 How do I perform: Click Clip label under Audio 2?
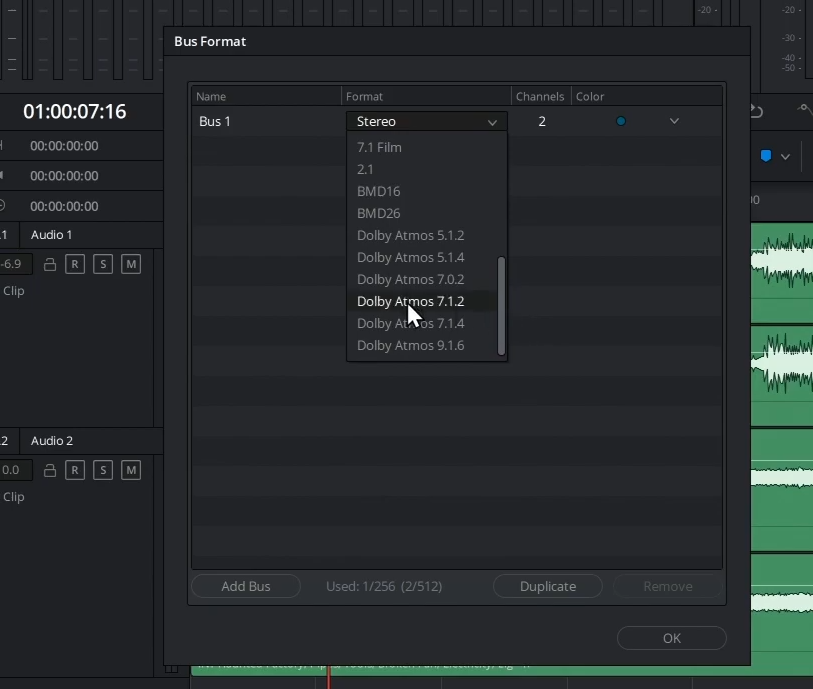(13, 497)
